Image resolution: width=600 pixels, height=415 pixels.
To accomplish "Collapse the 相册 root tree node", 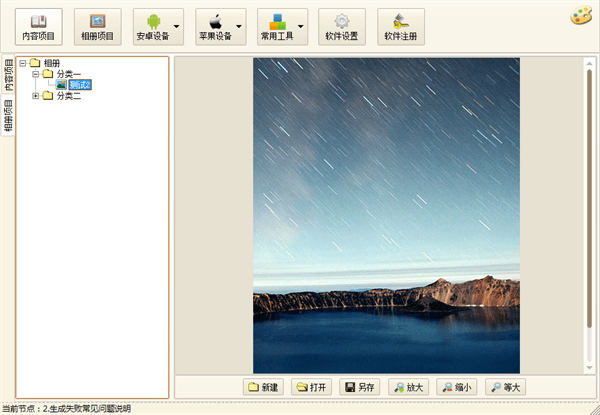I will [23, 63].
